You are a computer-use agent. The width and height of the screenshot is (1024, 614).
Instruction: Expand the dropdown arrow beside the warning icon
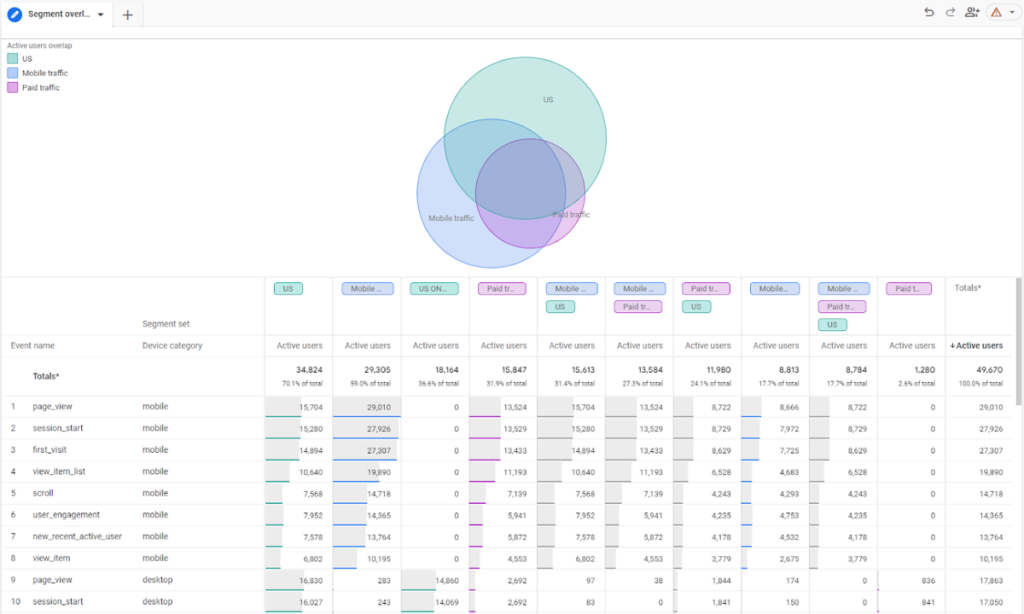[x=1012, y=13]
